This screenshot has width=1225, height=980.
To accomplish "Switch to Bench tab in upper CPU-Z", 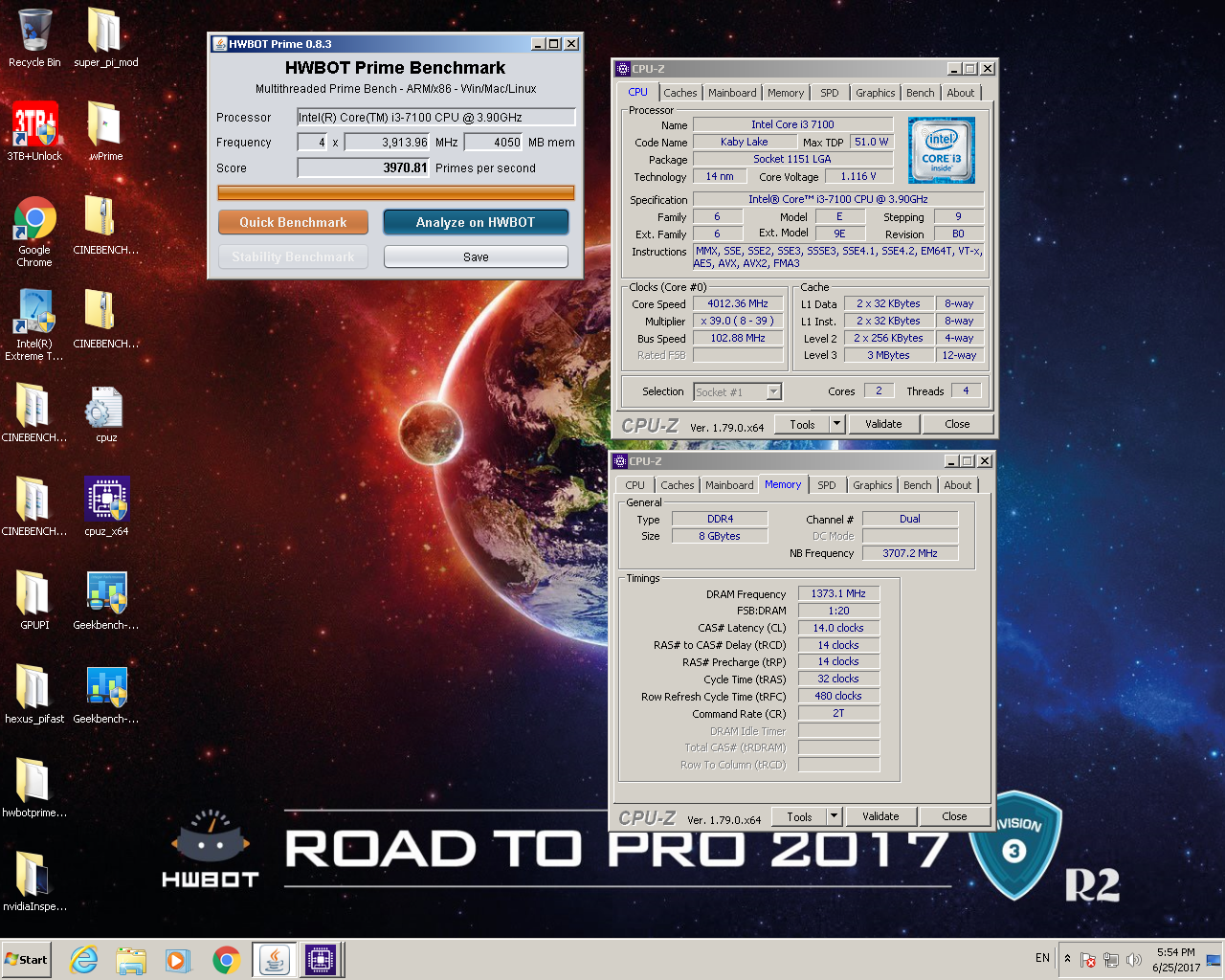I will click(921, 93).
